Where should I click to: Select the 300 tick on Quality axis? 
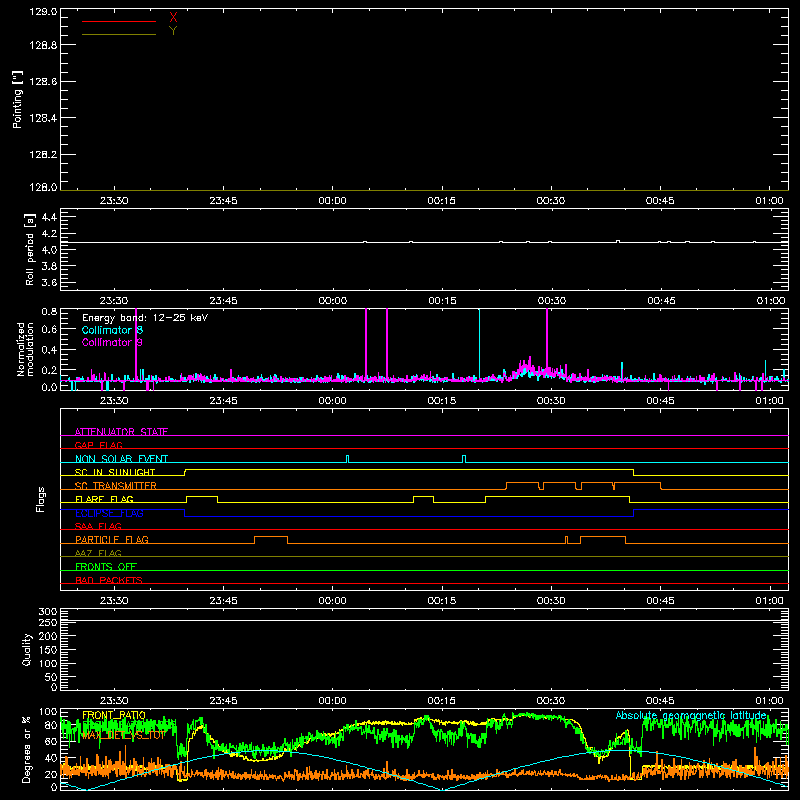pos(48,612)
